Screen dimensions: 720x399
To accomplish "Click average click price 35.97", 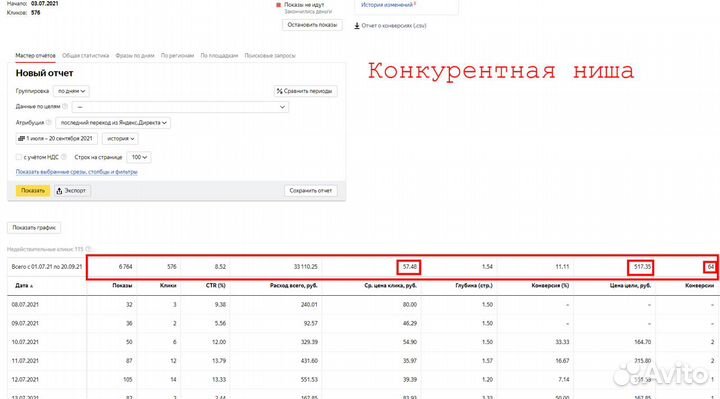I will (x=409, y=361).
